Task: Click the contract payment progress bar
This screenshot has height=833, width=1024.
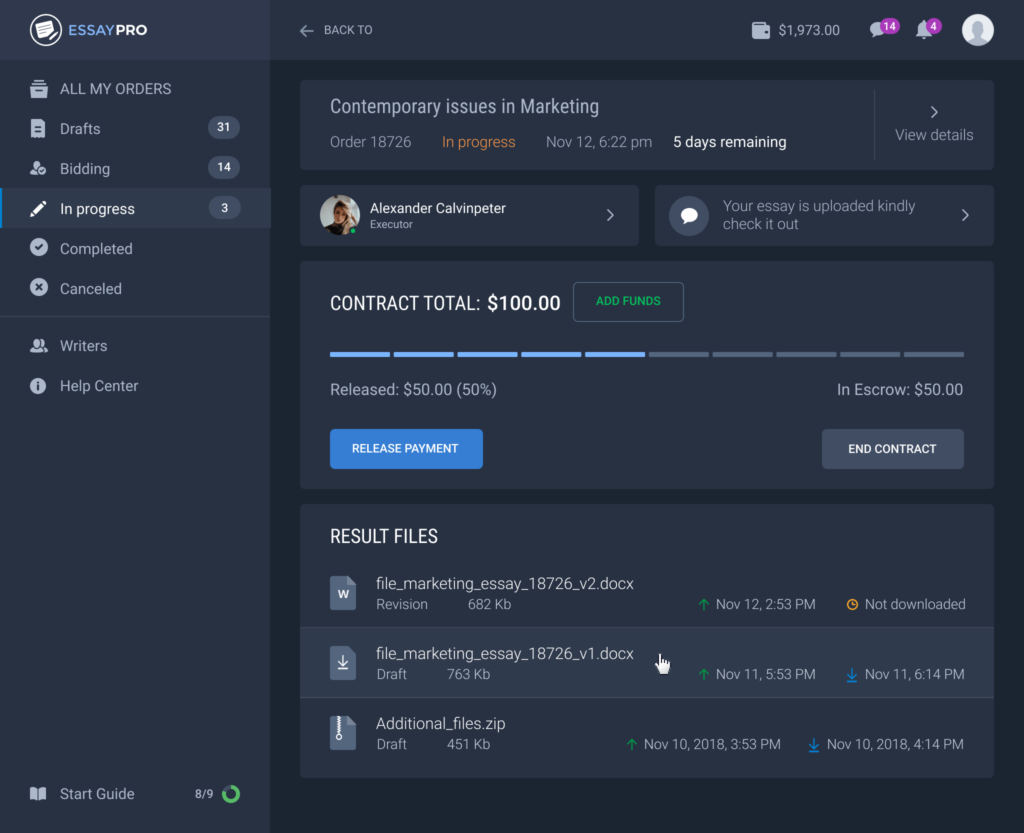Action: pos(646,354)
